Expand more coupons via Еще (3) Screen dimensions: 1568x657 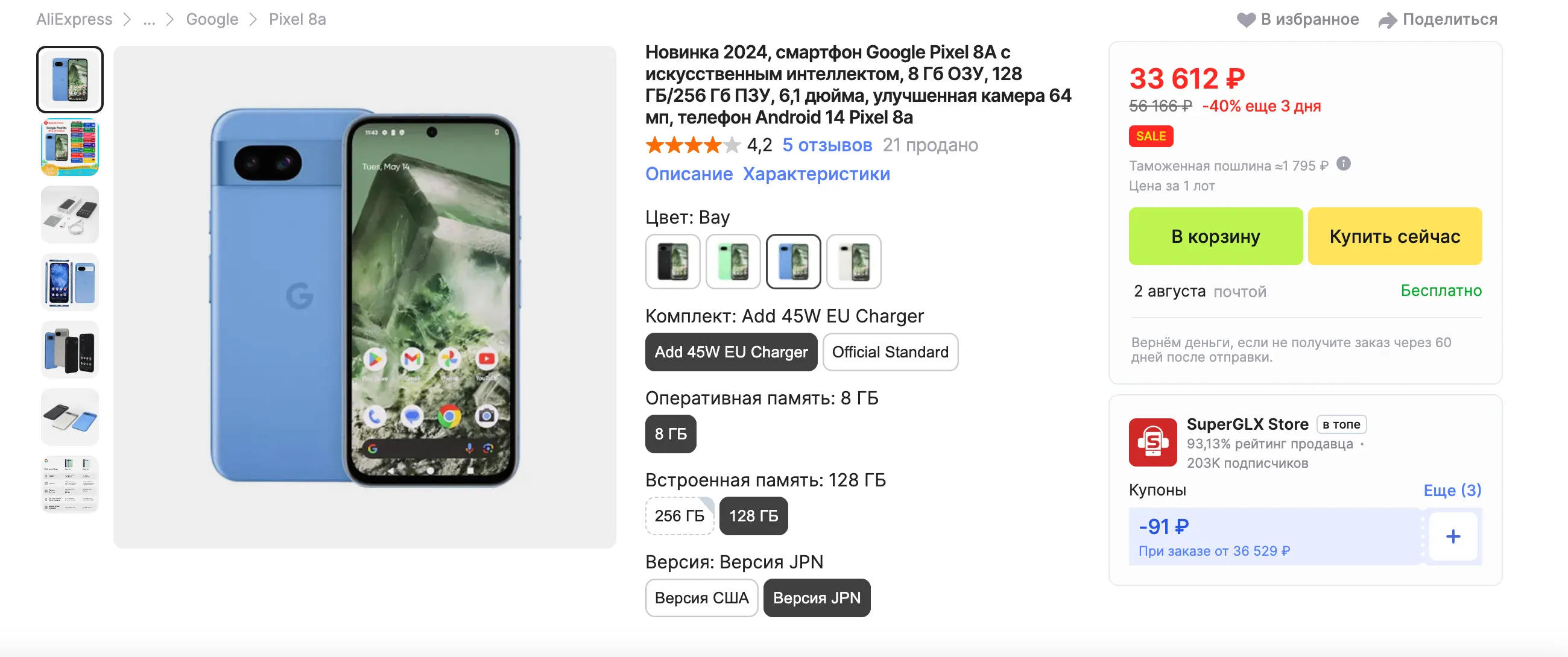1452,490
